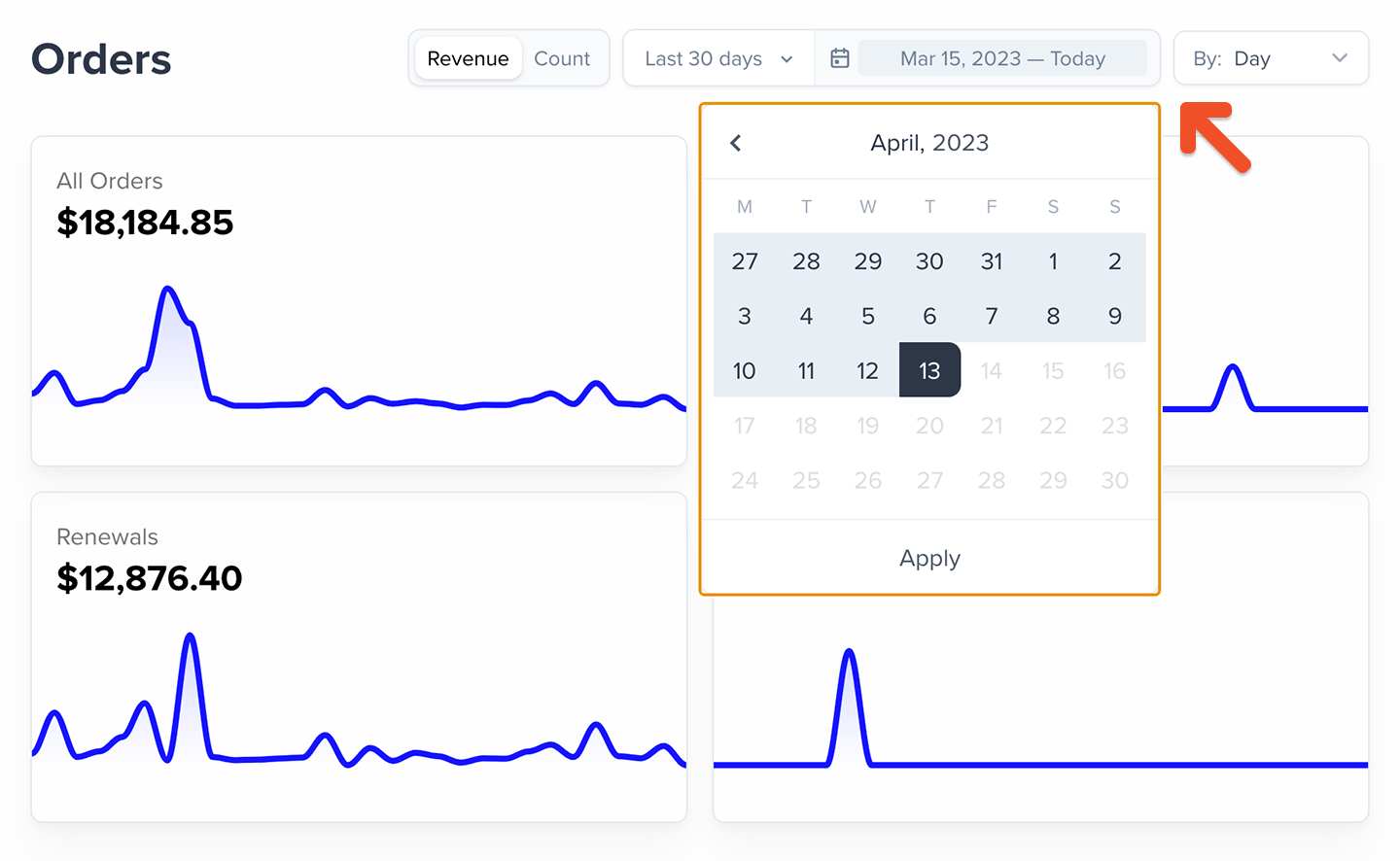The height and width of the screenshot is (861, 1400).
Task: Navigate to March using the back chevron
Action: tap(736, 142)
